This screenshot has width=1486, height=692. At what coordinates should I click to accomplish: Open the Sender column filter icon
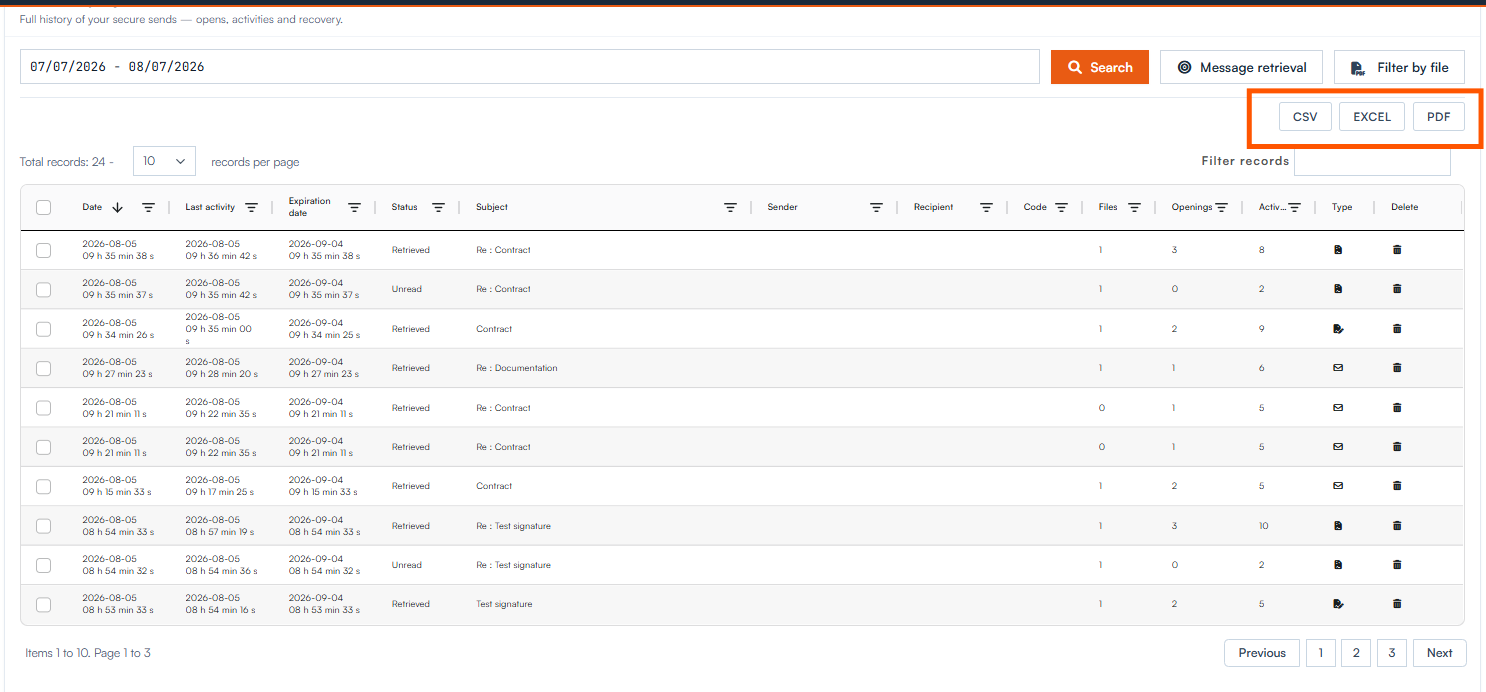click(876, 208)
